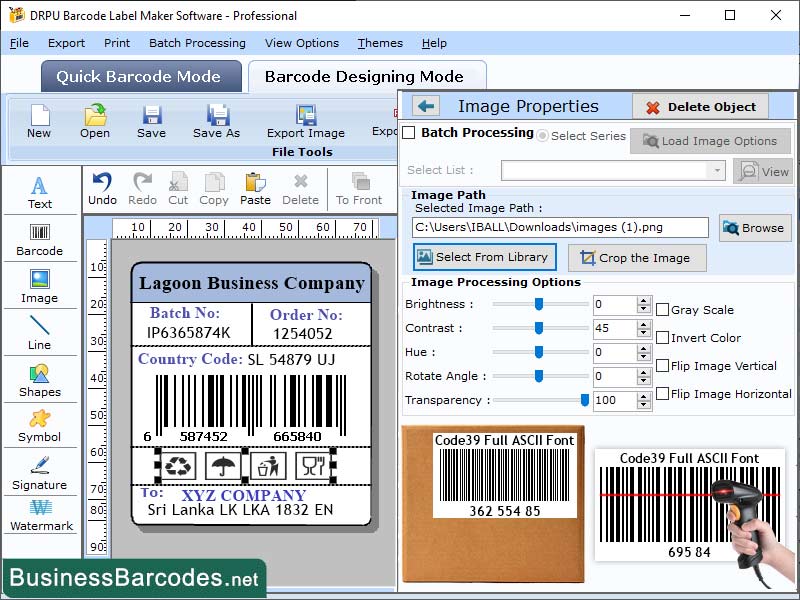Image resolution: width=800 pixels, height=600 pixels.
Task: Click Browse to pick image path
Action: [x=754, y=228]
